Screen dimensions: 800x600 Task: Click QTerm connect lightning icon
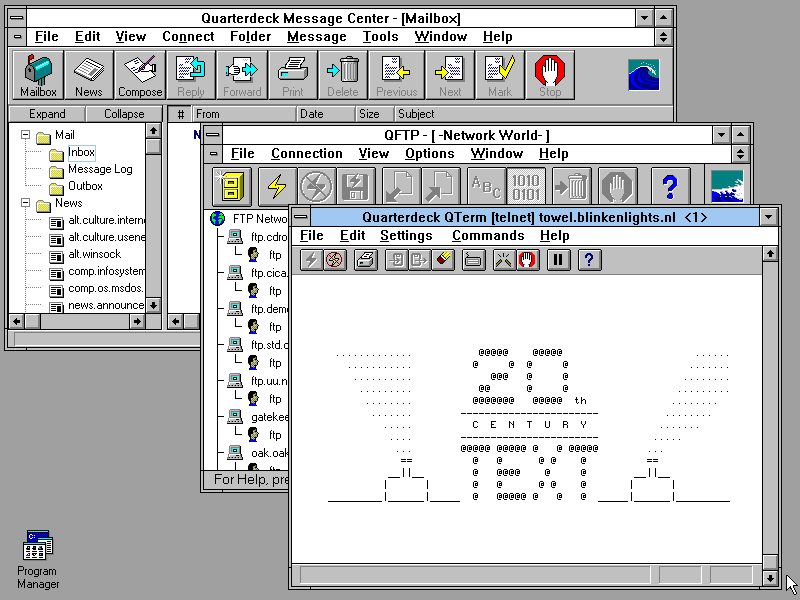click(311, 260)
